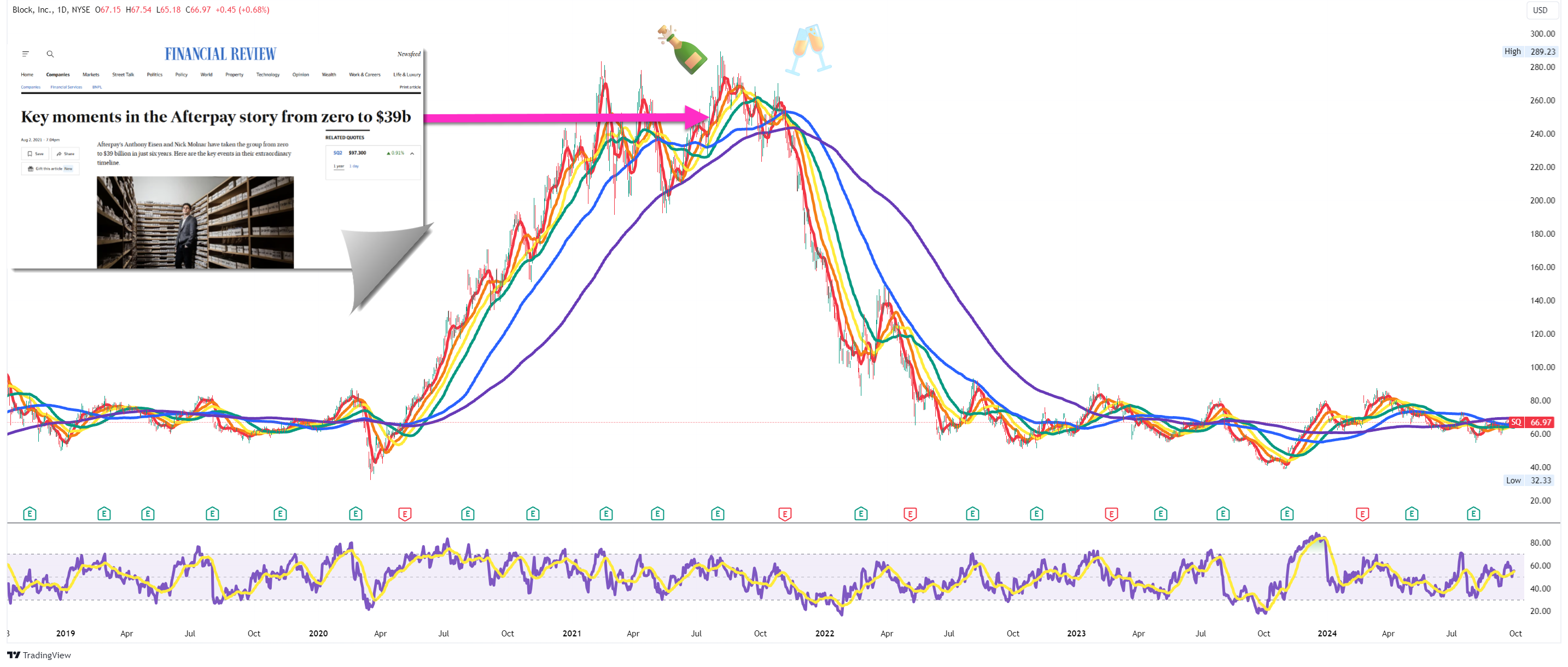
Task: Open the Property nav item
Action: pos(234,75)
